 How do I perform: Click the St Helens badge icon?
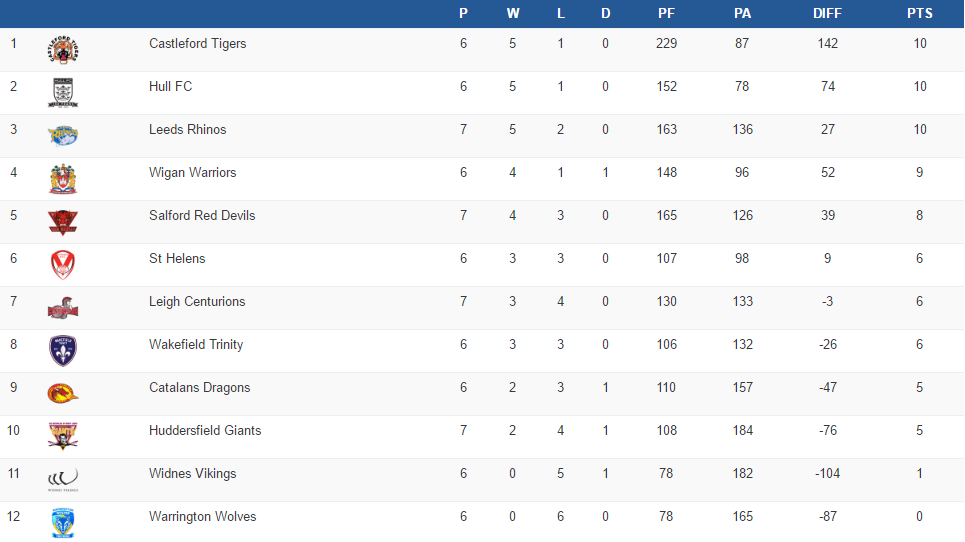[x=63, y=264]
